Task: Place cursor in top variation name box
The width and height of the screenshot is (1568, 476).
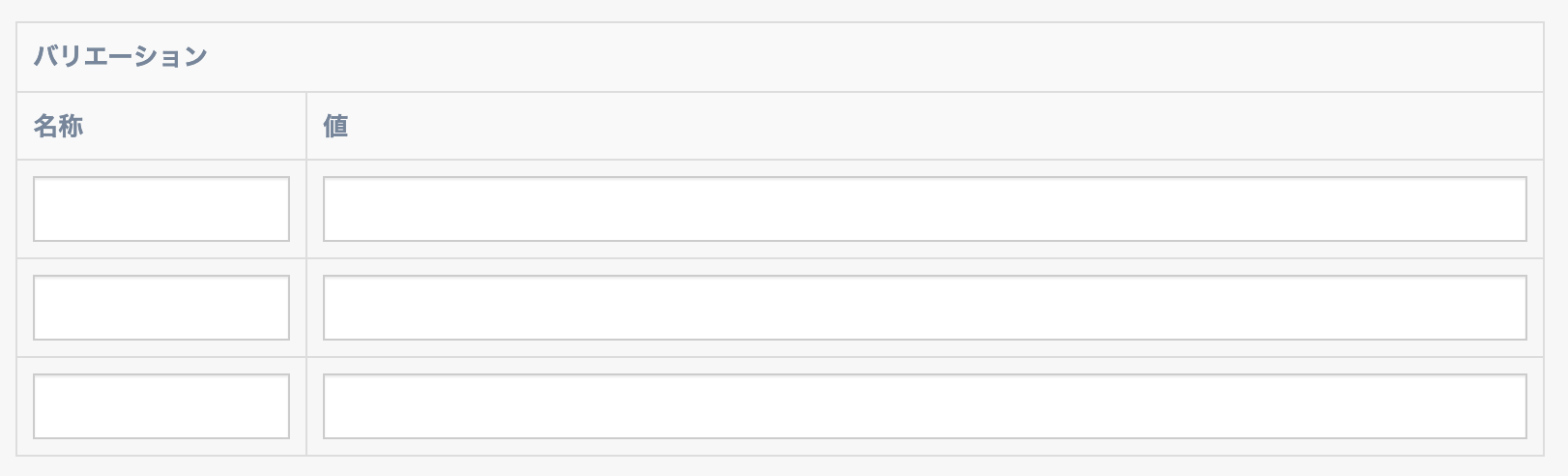Action: [161, 209]
